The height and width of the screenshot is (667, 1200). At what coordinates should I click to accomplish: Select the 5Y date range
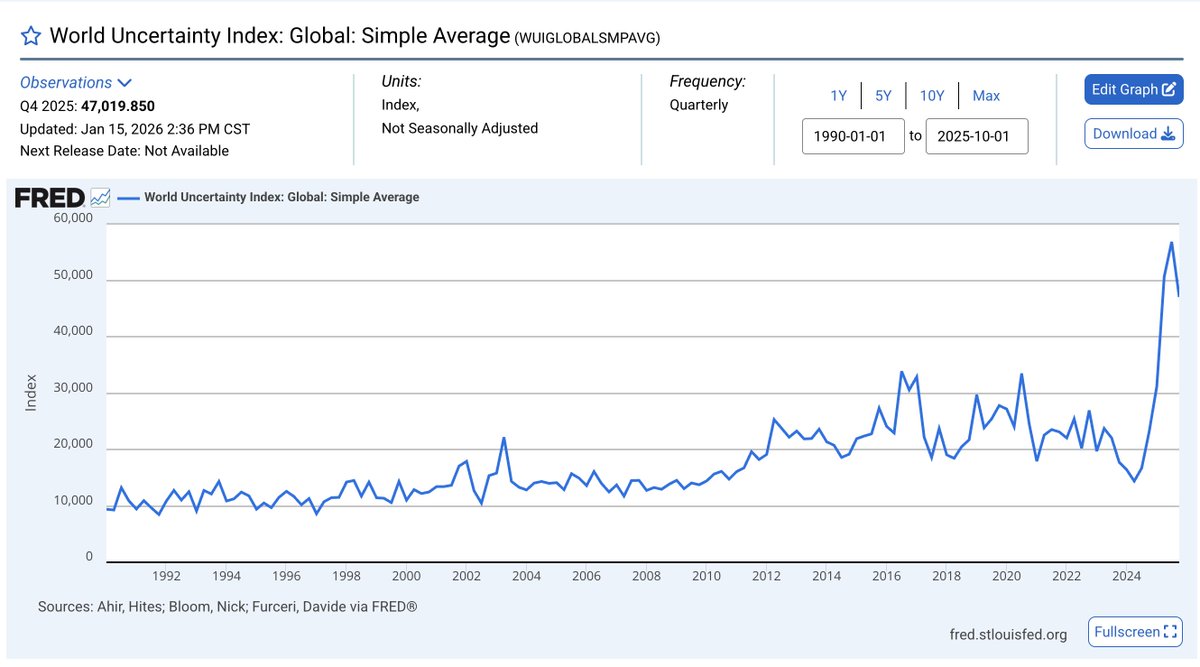click(883, 96)
